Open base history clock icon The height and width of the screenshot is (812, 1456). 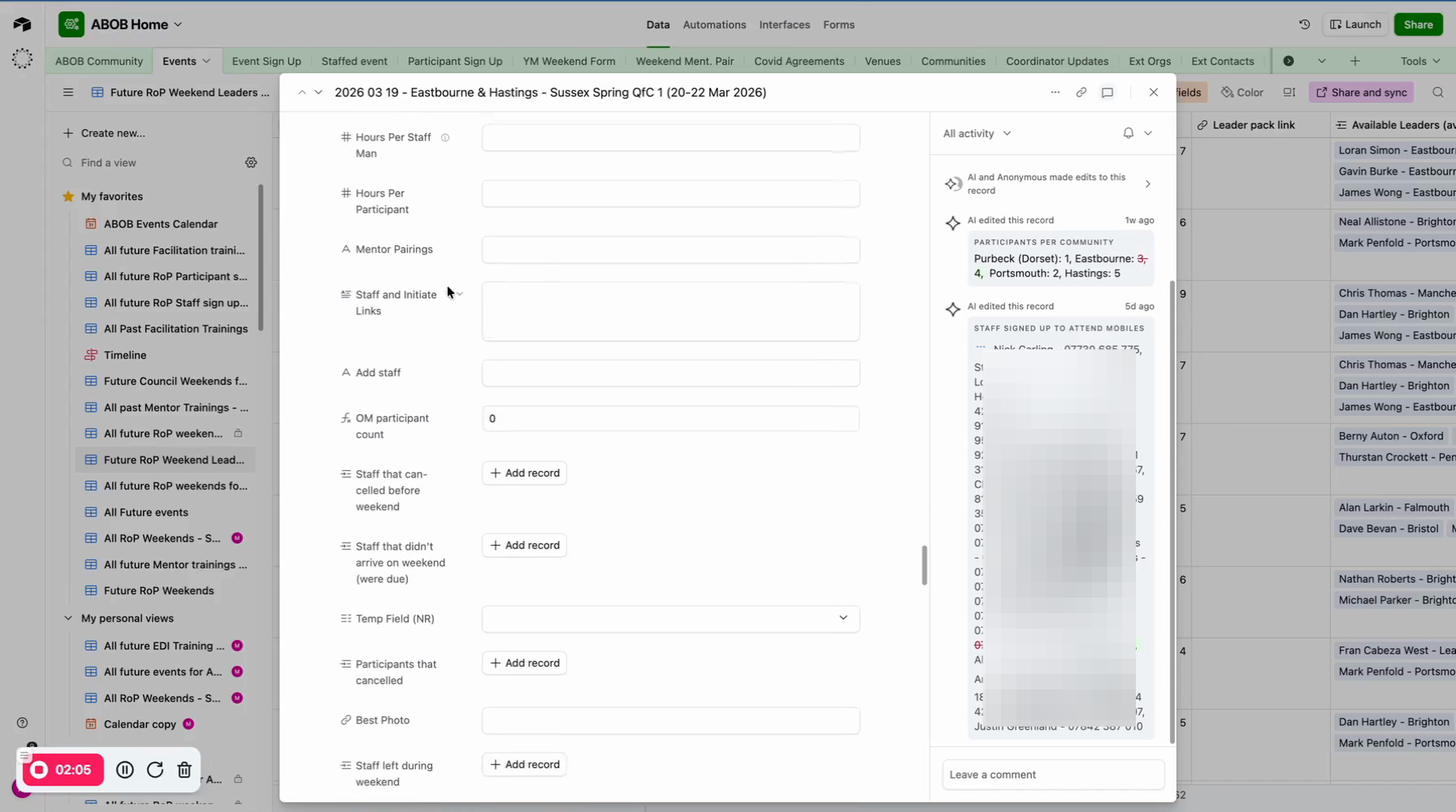1304,24
